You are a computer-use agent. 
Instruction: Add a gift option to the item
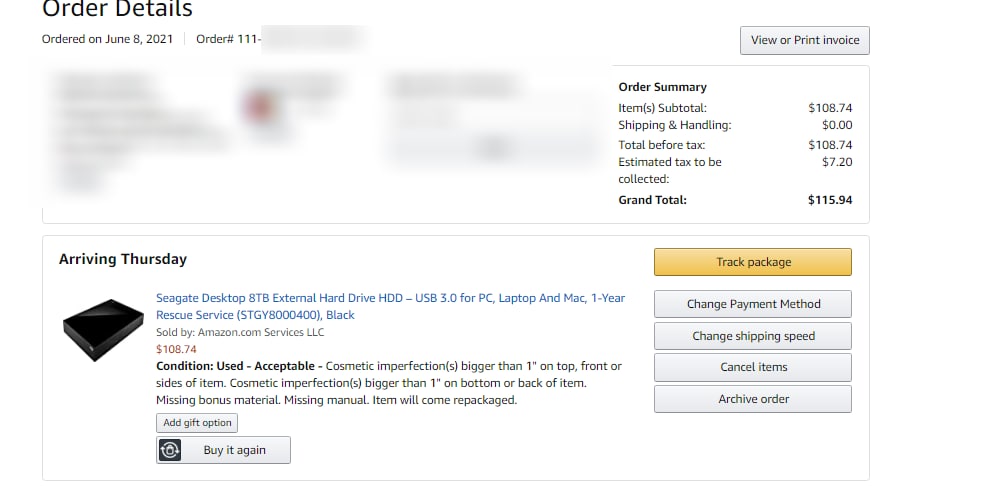[x=197, y=423]
